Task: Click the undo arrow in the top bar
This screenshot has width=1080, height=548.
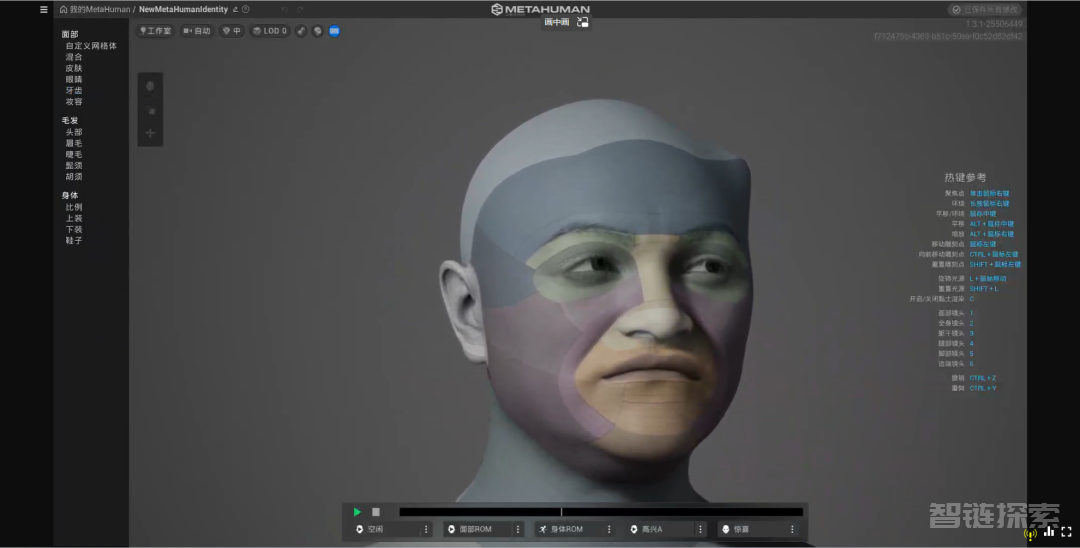Action: coord(284,10)
